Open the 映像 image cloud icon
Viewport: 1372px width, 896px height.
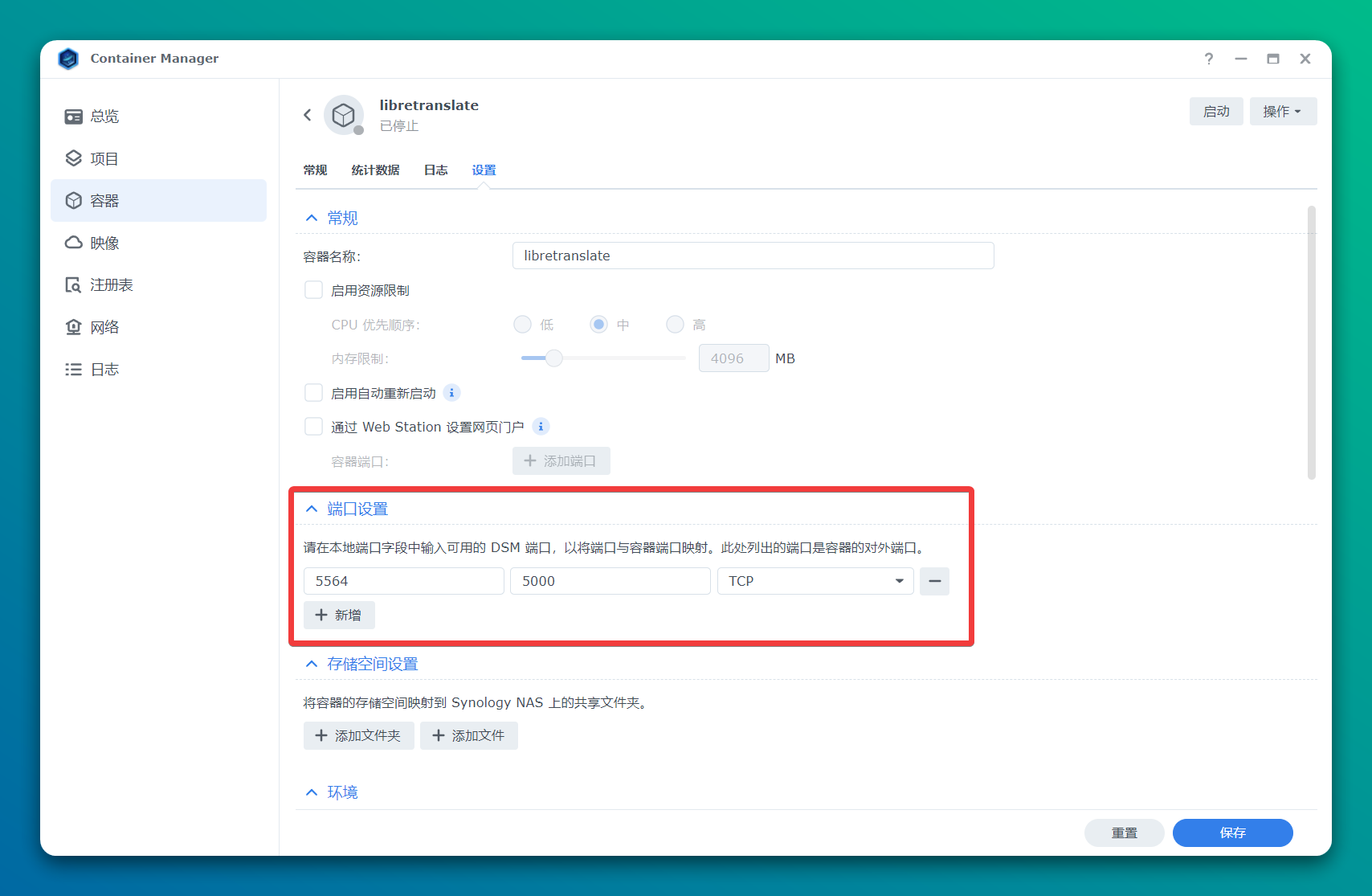tap(74, 243)
